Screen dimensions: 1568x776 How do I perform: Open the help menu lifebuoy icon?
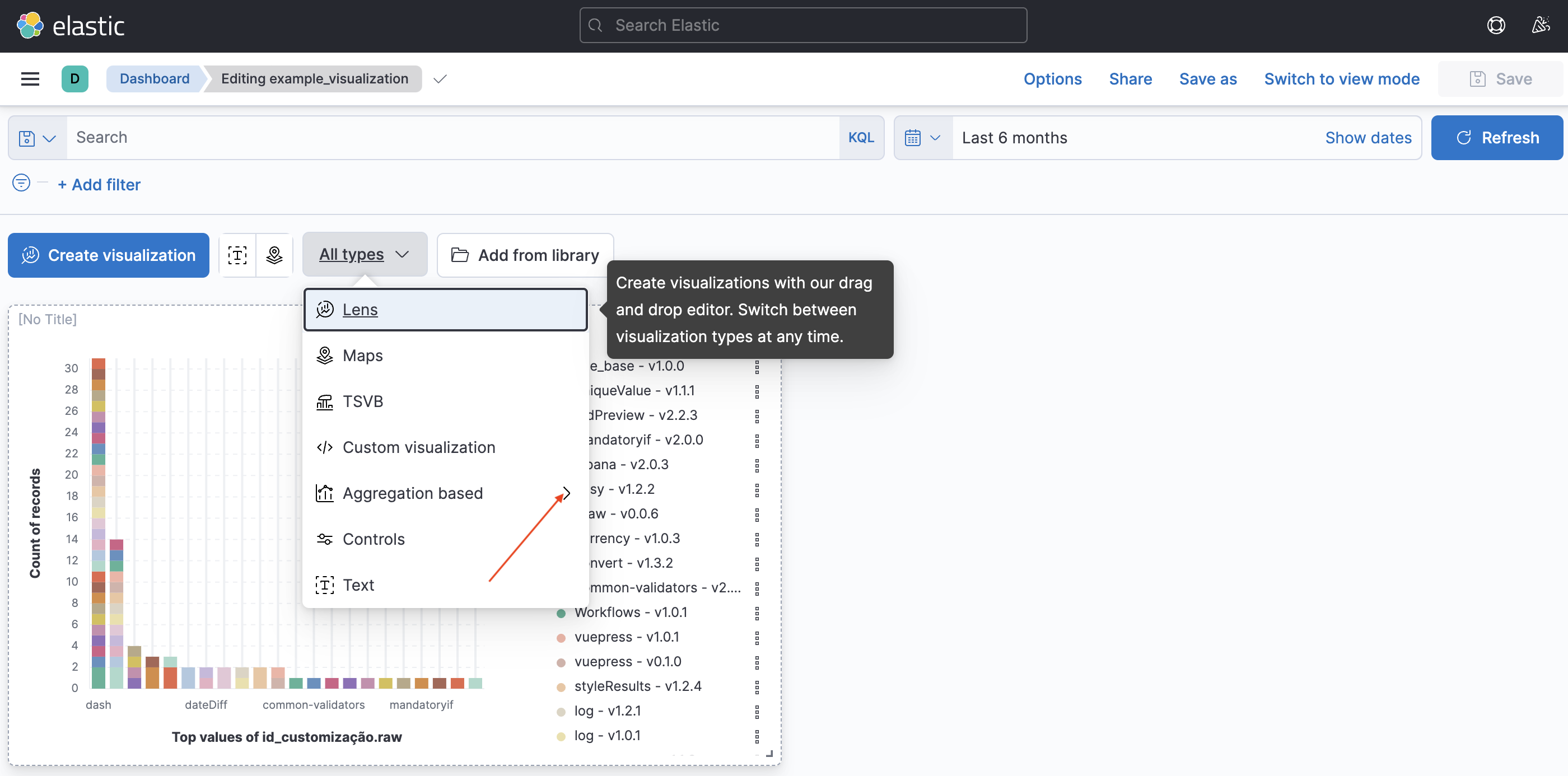pos(1496,26)
